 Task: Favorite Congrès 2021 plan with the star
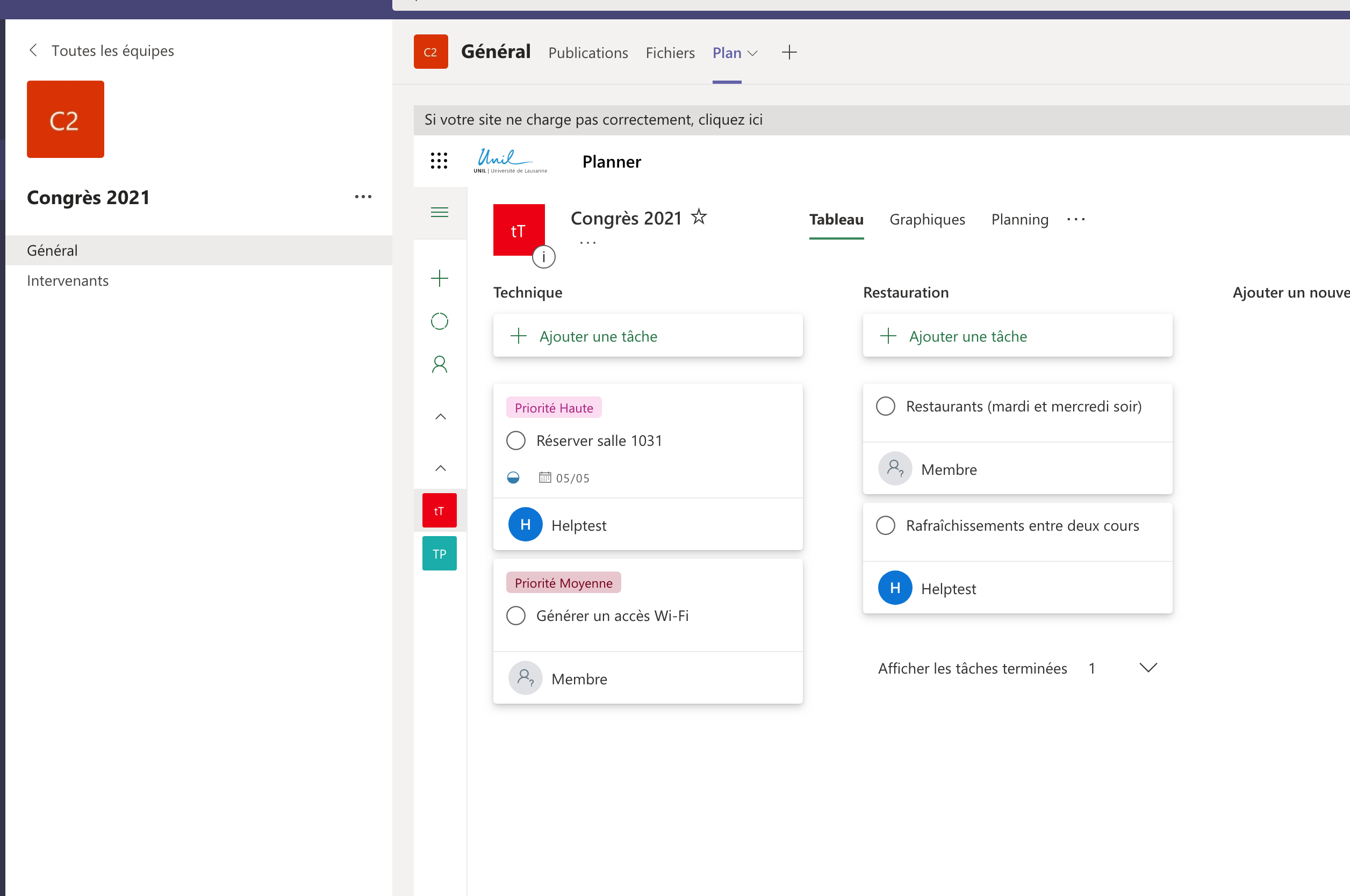(x=699, y=217)
